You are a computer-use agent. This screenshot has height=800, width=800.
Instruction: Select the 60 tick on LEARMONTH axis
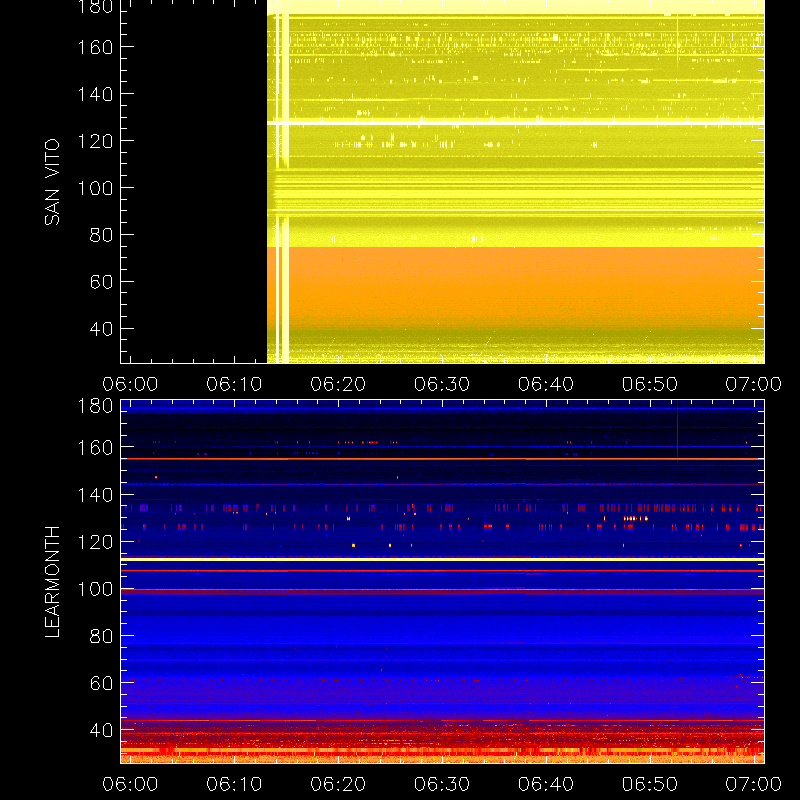(101, 683)
